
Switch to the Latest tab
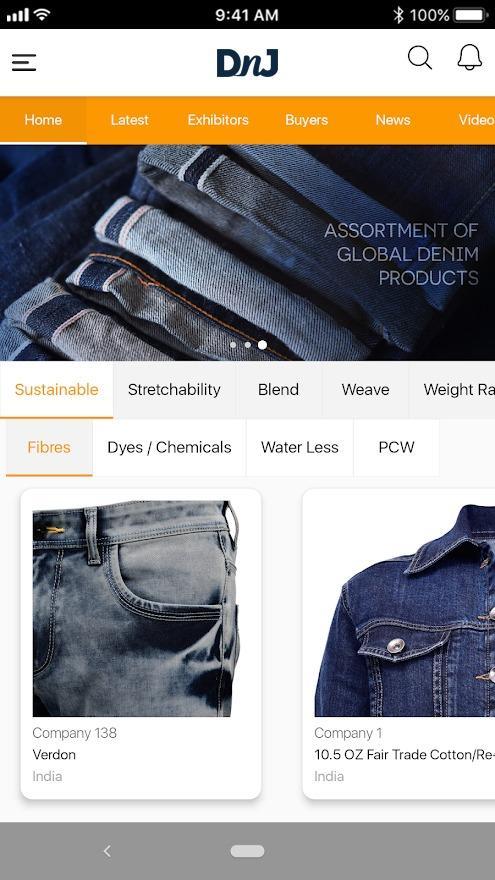point(130,120)
